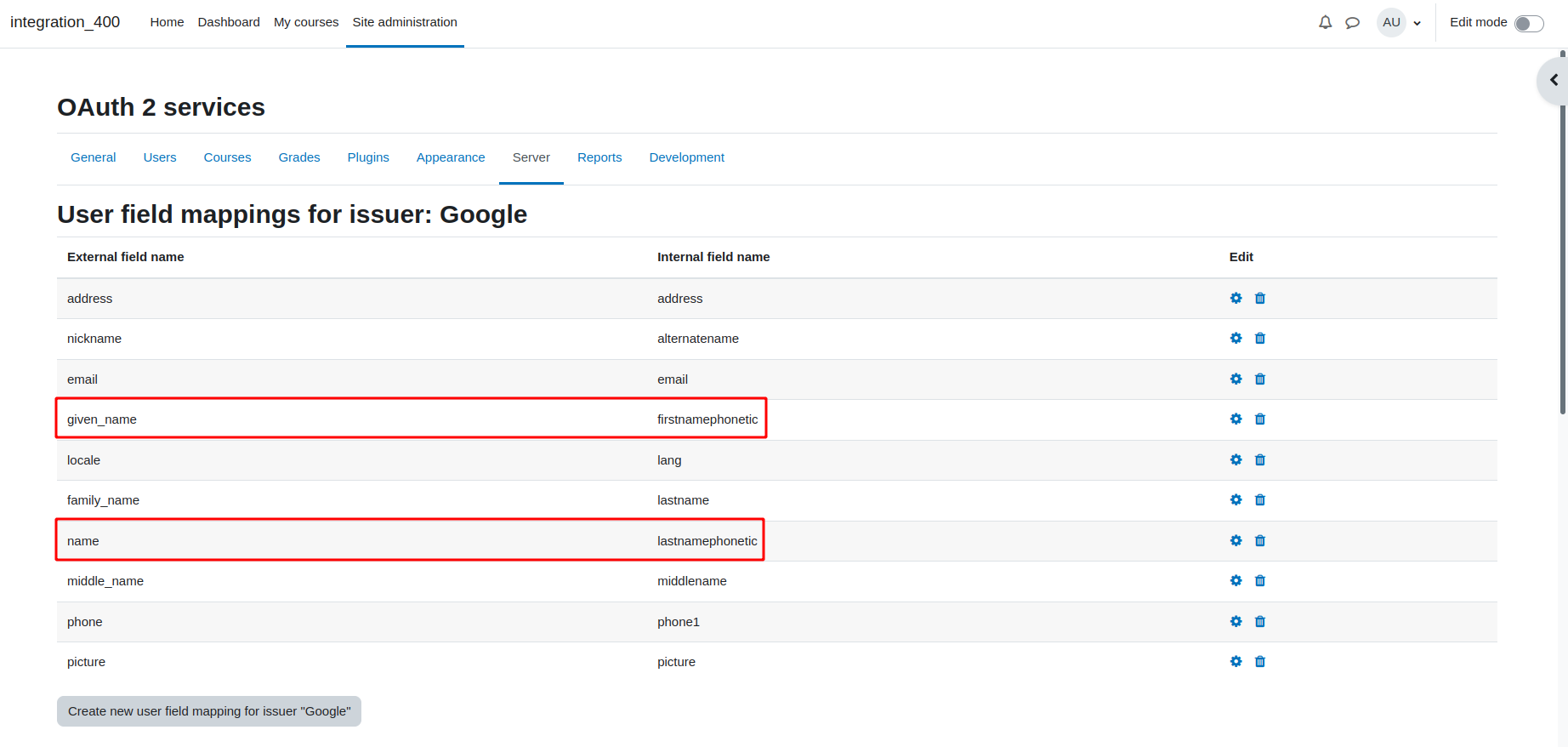Delete the email field mapping

[1260, 379]
